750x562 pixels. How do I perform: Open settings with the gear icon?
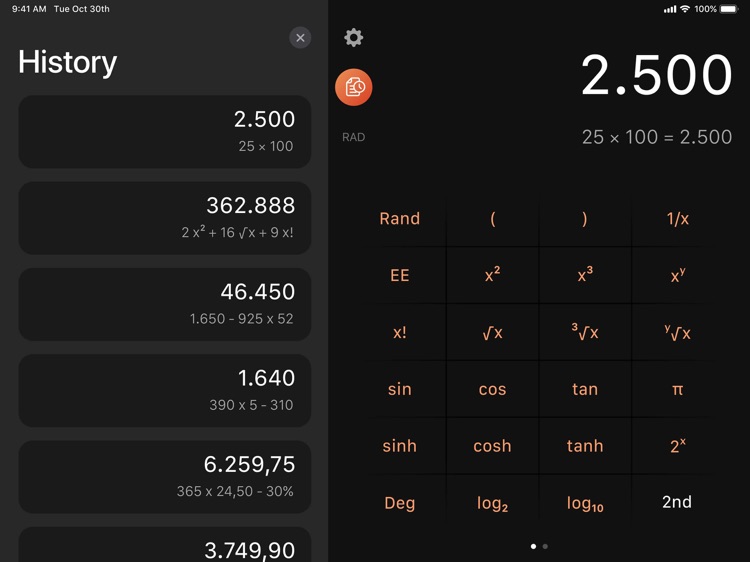(354, 38)
